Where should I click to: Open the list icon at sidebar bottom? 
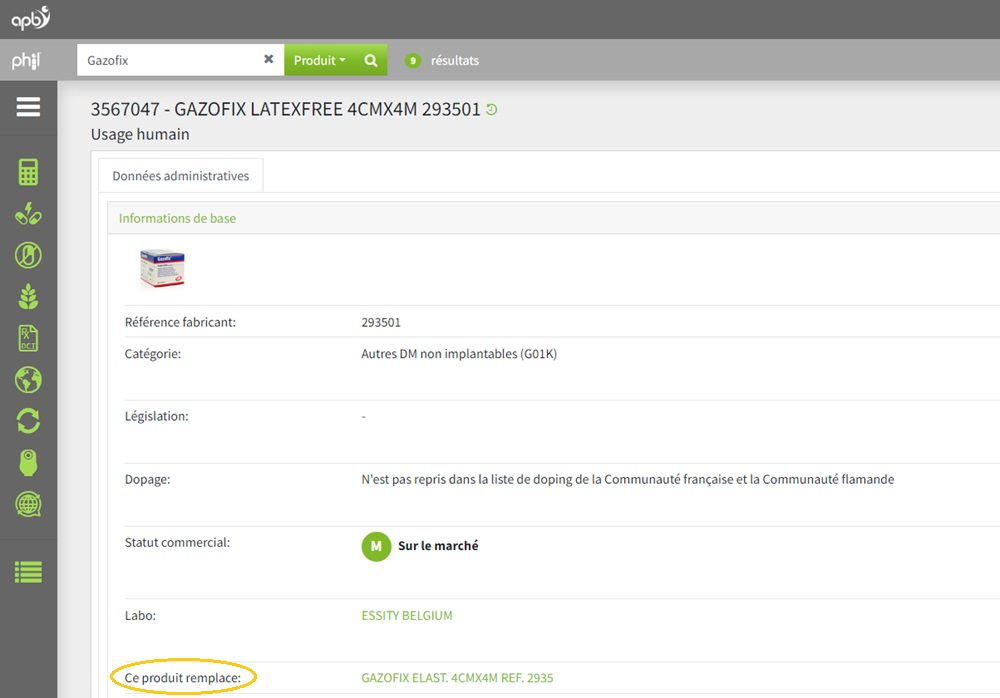28,572
